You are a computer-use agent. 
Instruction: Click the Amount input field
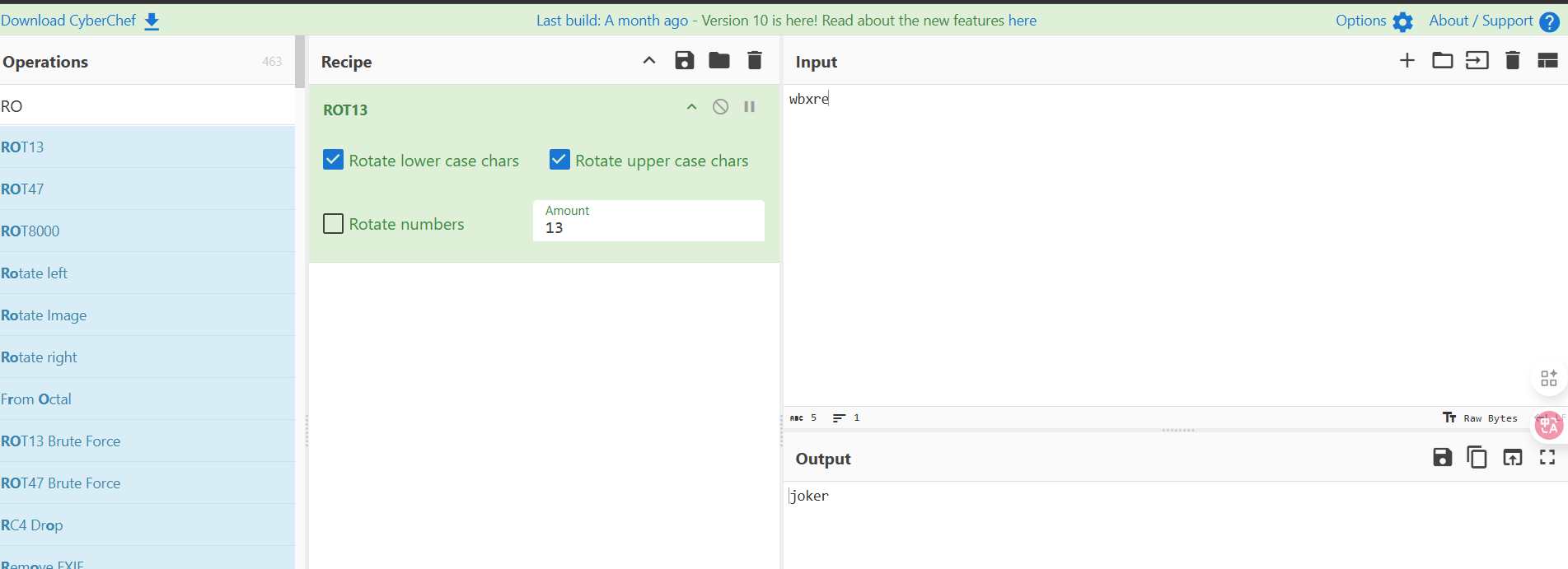(648, 228)
